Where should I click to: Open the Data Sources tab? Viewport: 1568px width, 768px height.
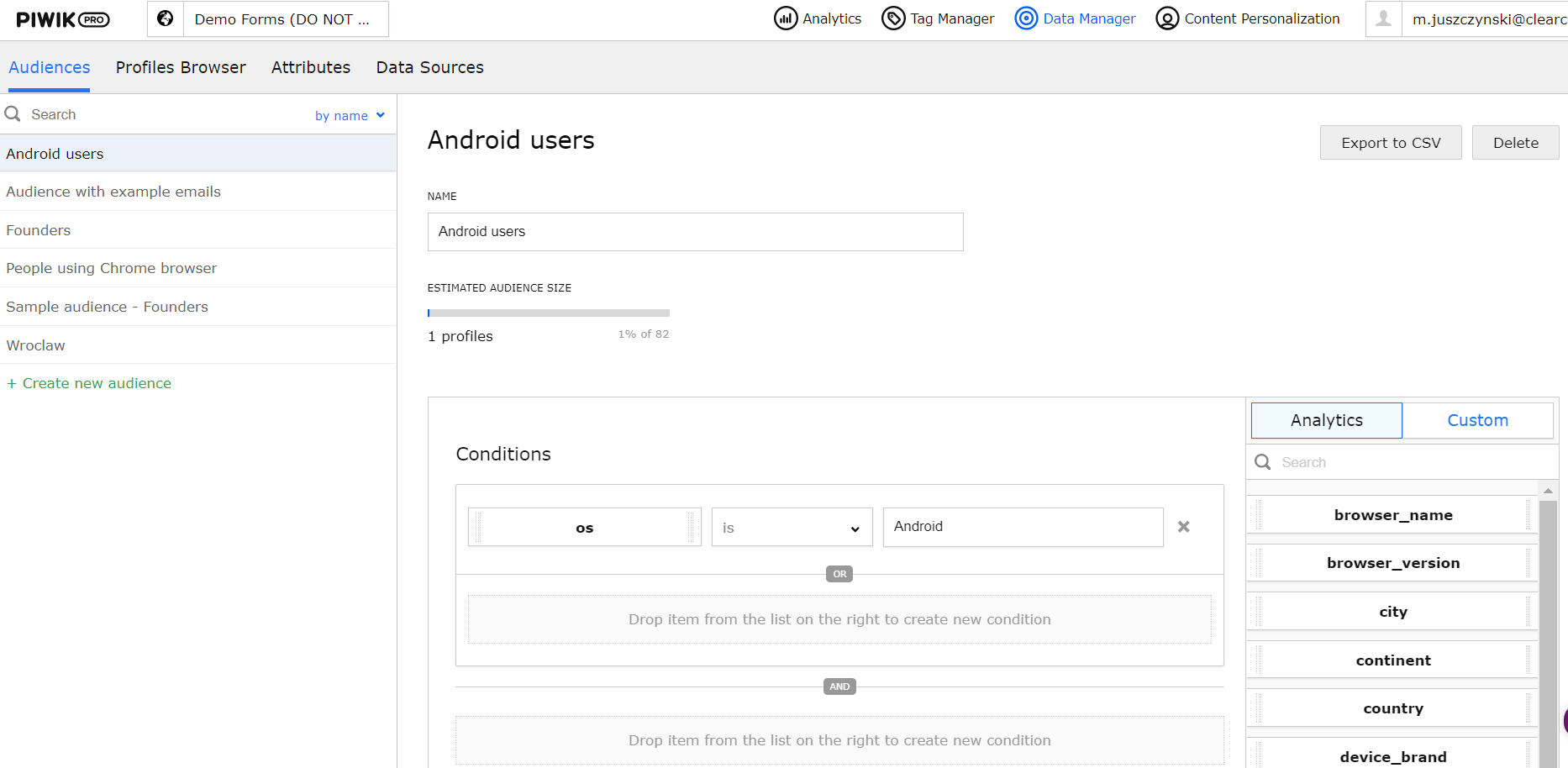[x=429, y=67]
